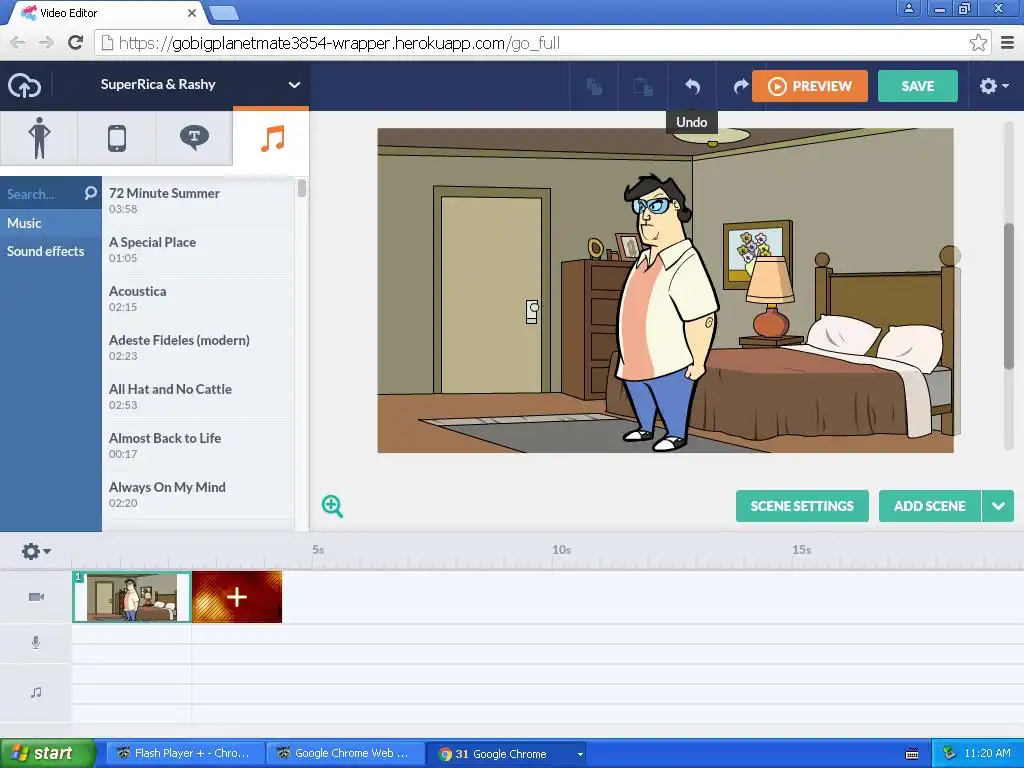Image resolution: width=1024 pixels, height=768 pixels.
Task: Click the keyboard icon in system tray
Action: (x=912, y=754)
